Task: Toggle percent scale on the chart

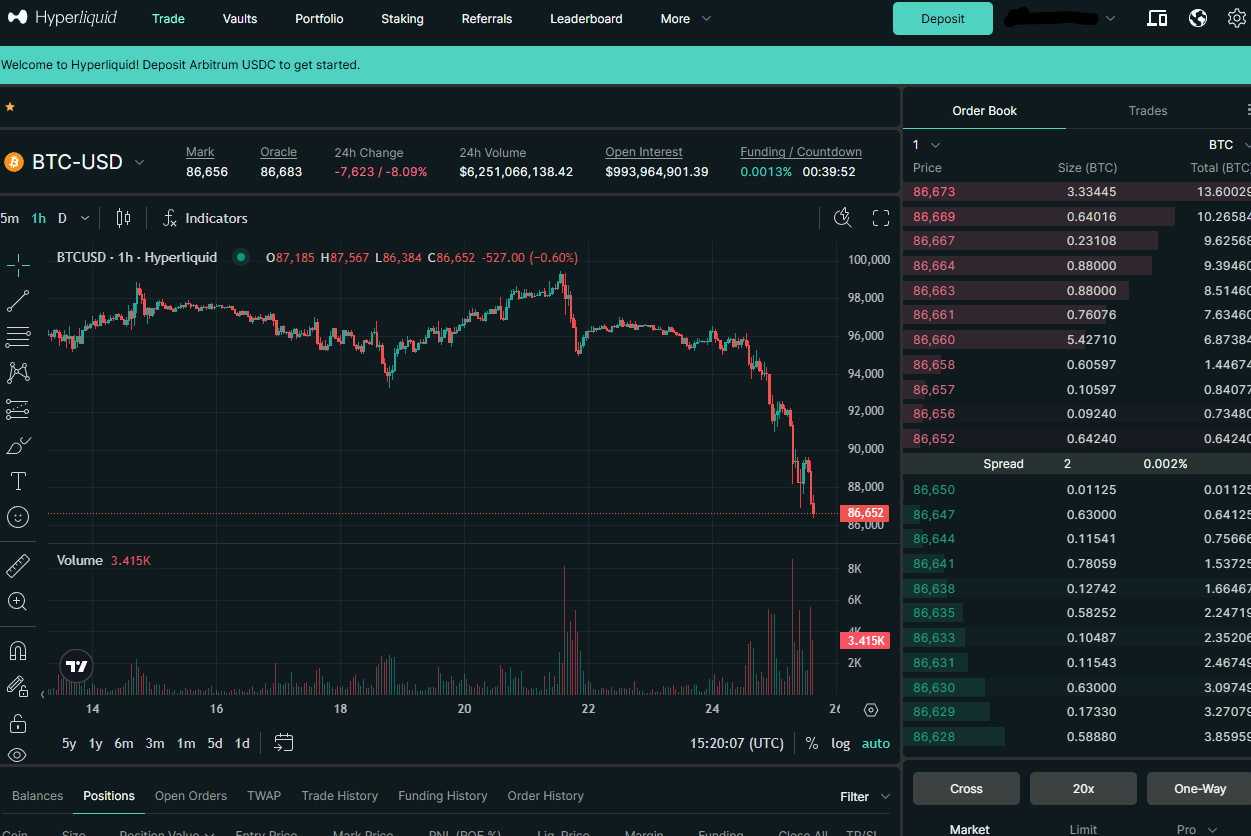Action: pos(812,743)
